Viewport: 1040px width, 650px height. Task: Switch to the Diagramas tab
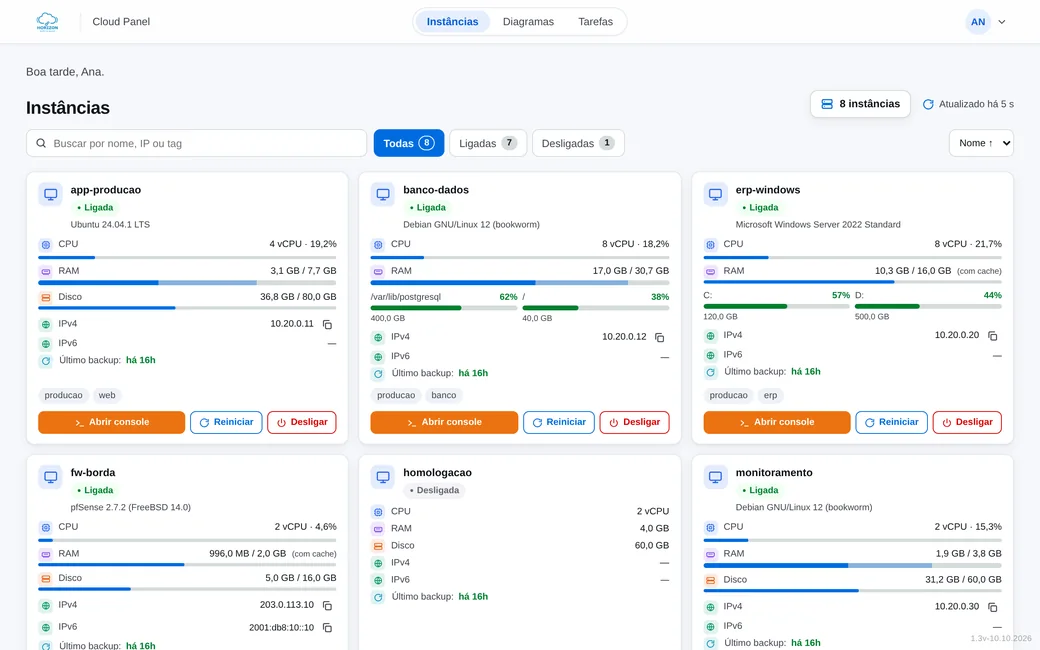pos(528,22)
